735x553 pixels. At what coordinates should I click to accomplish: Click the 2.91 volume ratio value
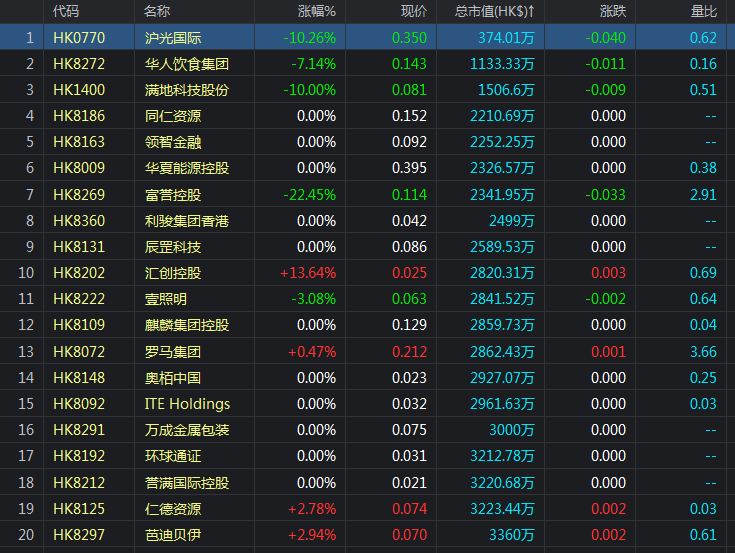703,194
